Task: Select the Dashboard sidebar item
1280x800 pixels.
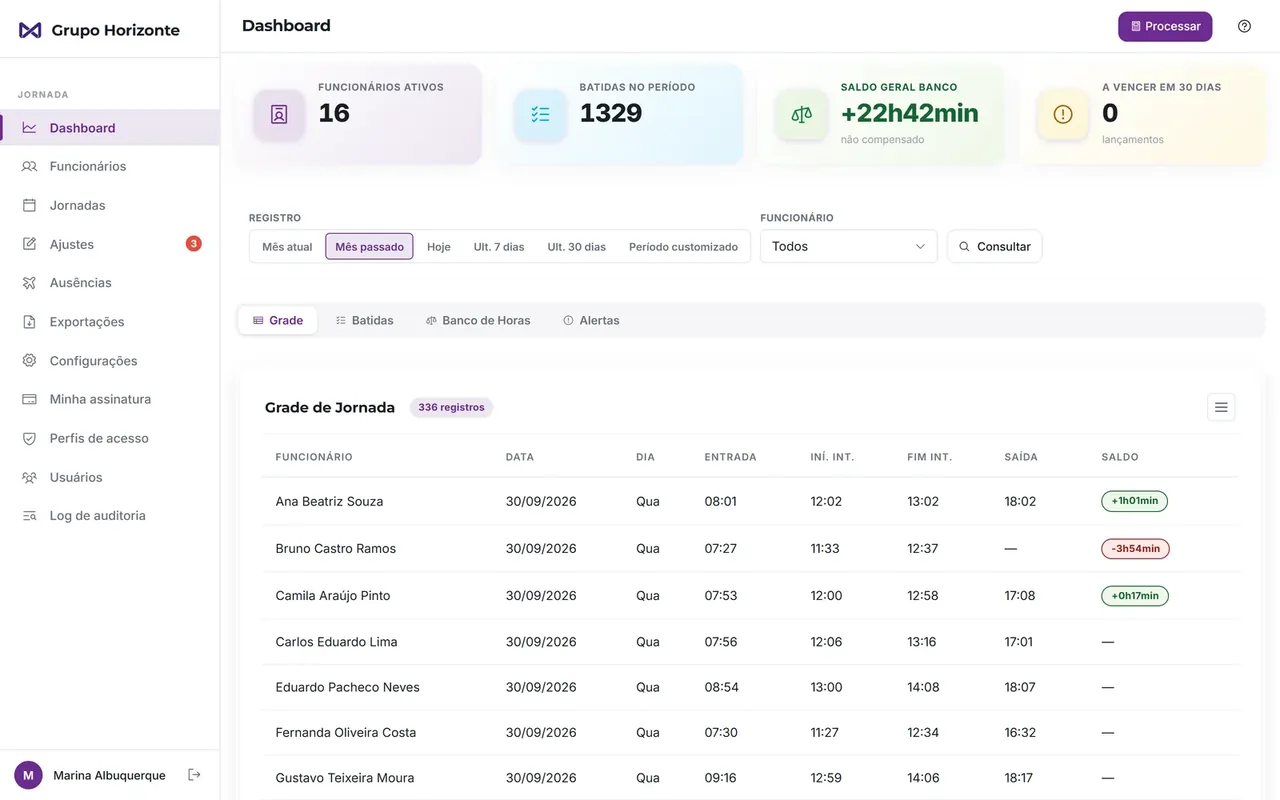Action: 110,128
